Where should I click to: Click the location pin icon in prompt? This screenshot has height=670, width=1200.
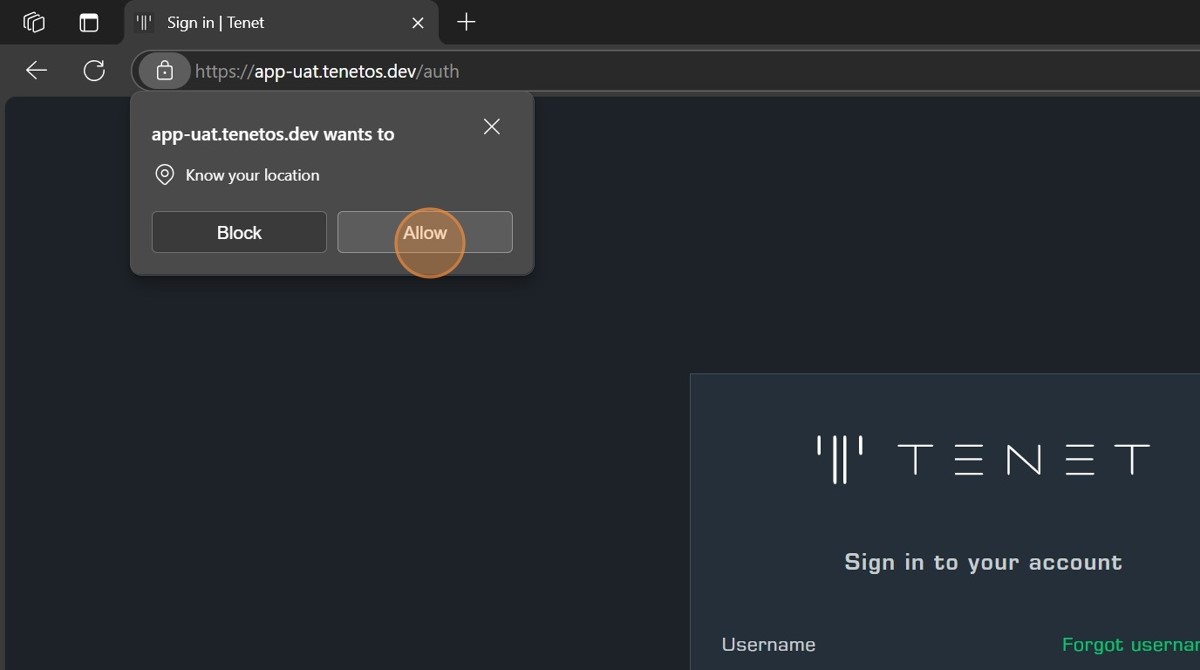164,175
